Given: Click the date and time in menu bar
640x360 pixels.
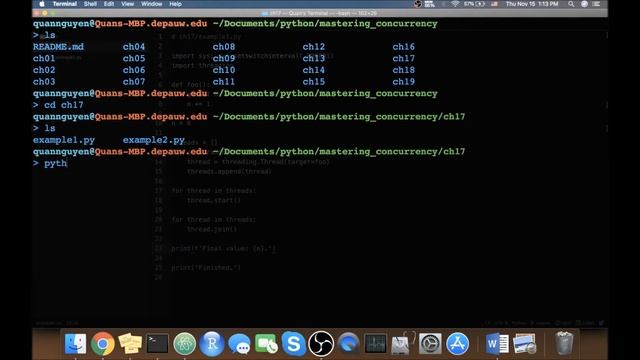Looking at the screenshot, I should tap(532, 4).
